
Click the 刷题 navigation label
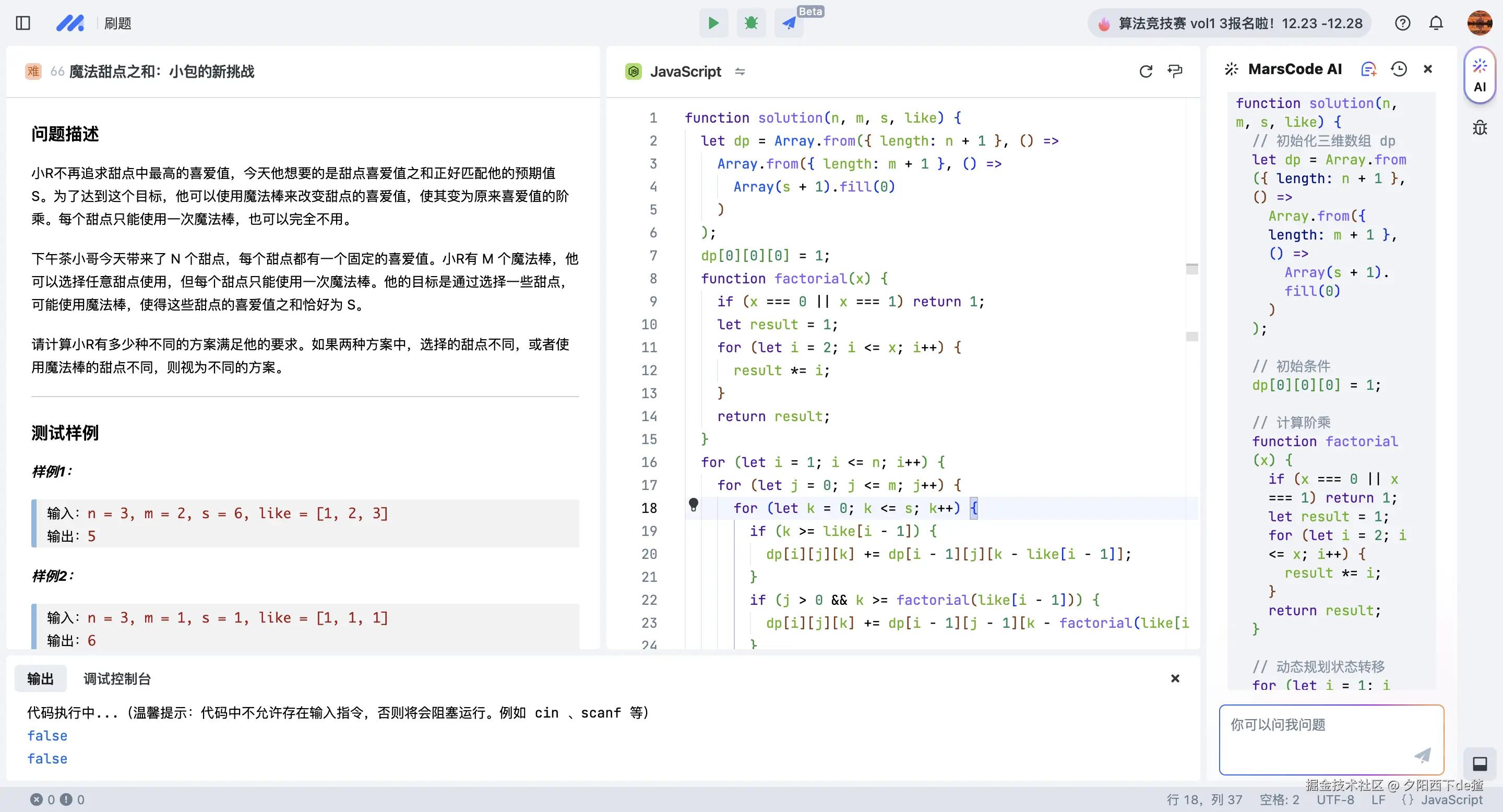coord(117,23)
